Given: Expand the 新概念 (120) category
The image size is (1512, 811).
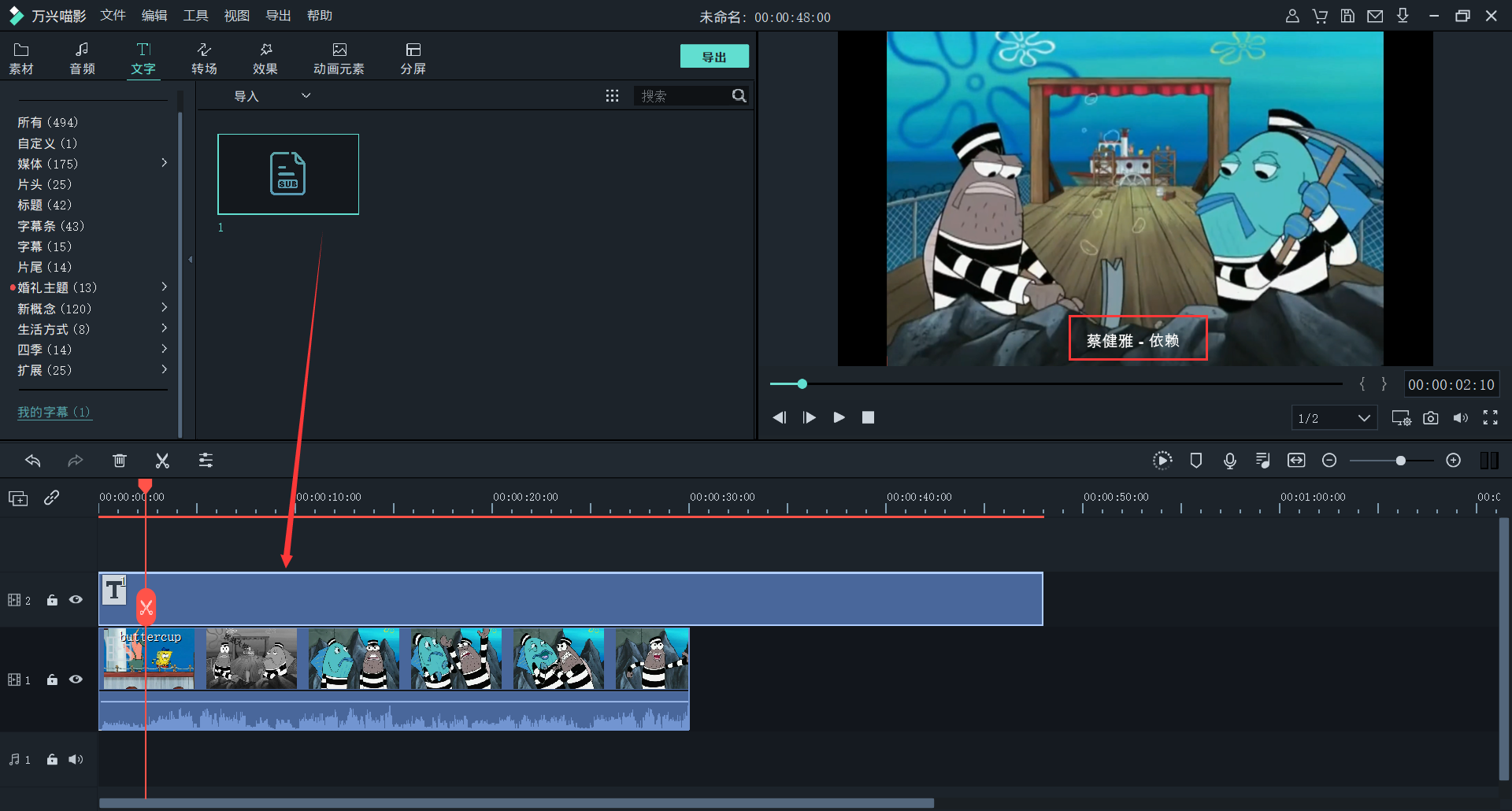Looking at the screenshot, I should pyautogui.click(x=164, y=308).
